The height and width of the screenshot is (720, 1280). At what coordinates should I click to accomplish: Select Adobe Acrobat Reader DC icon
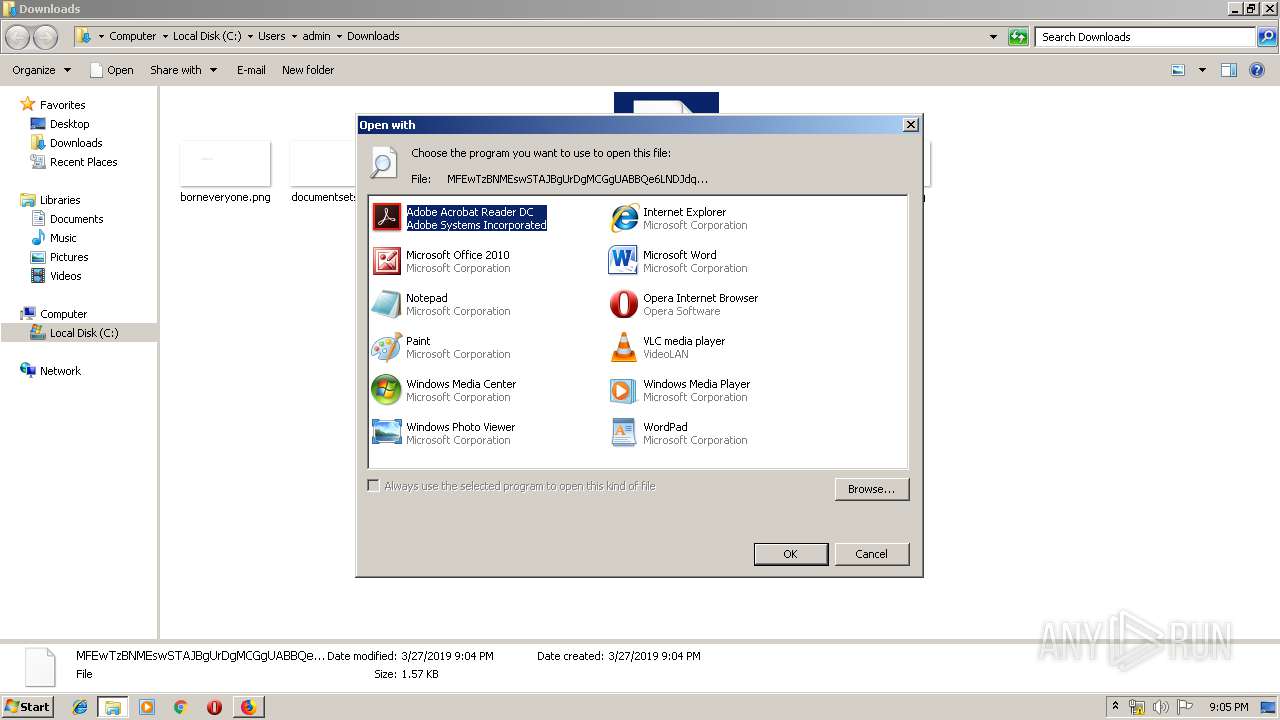click(x=387, y=217)
